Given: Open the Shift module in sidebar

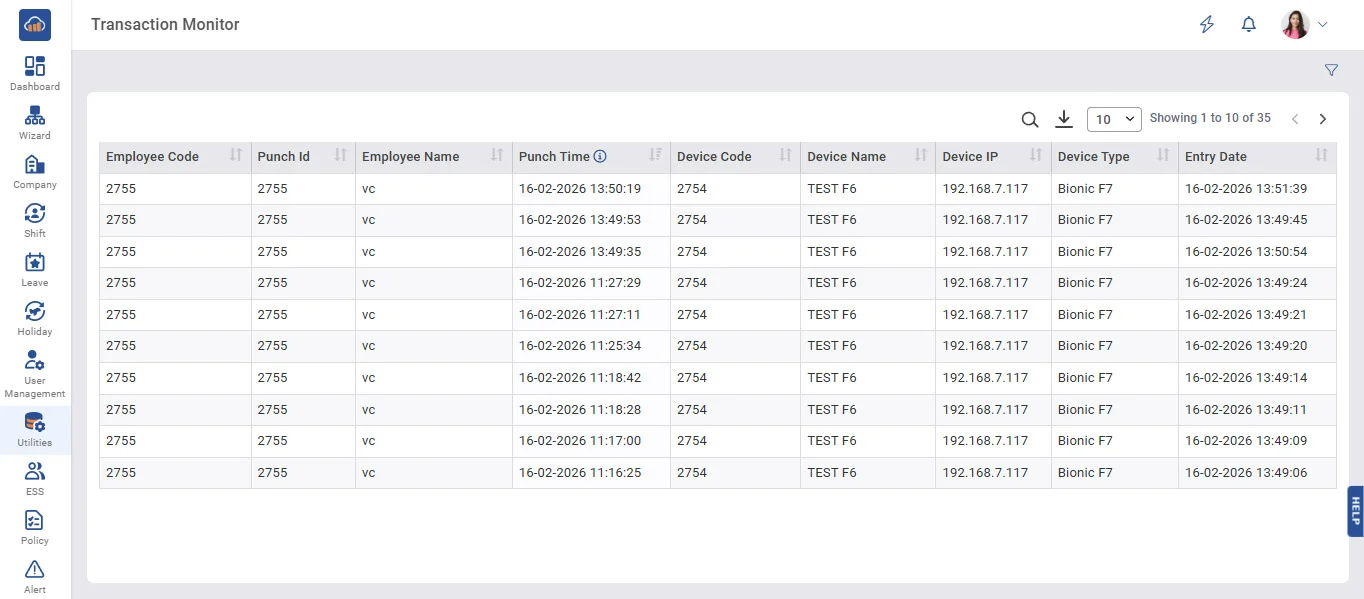Looking at the screenshot, I should [x=35, y=220].
